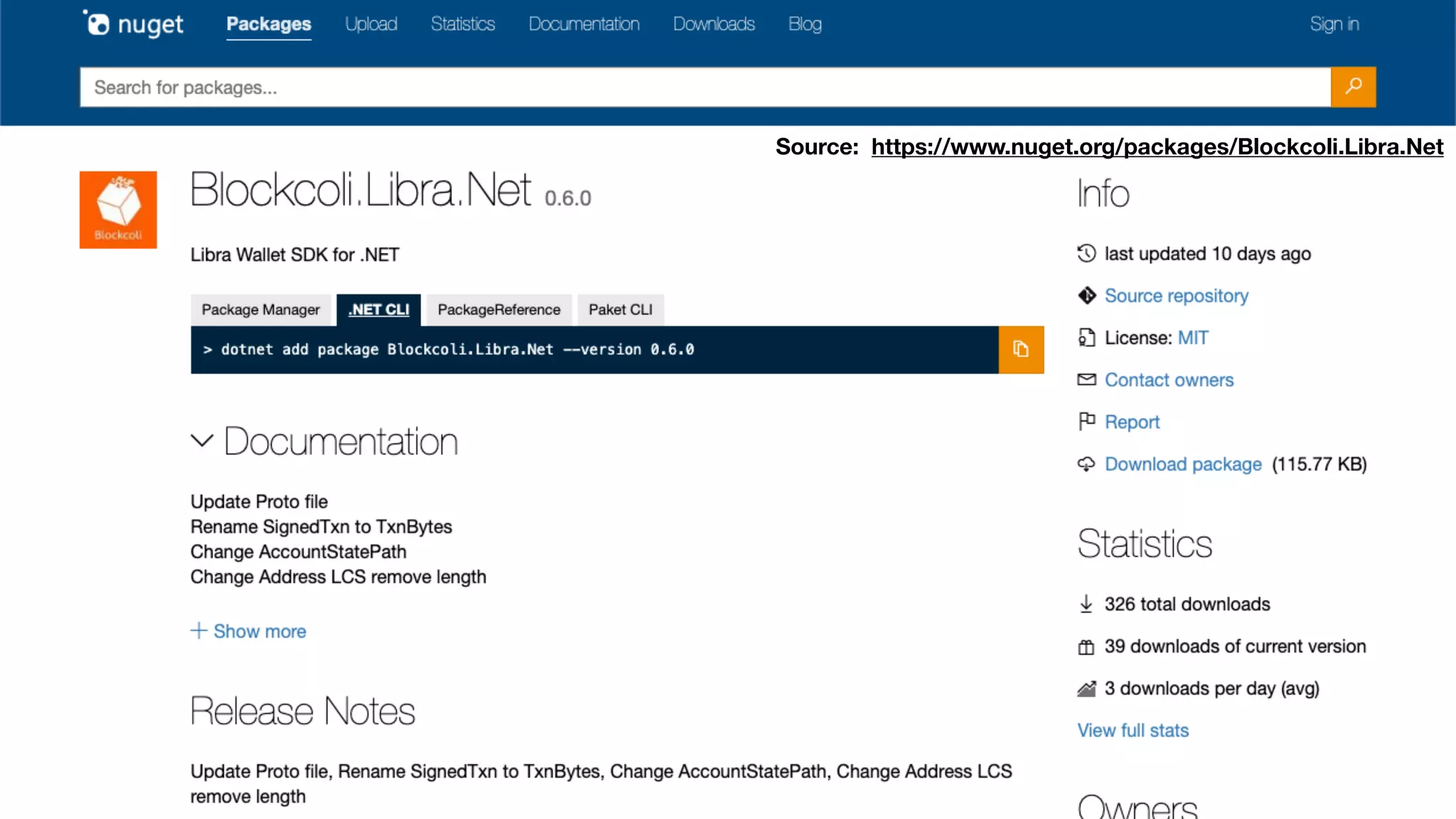Open the MIT license link
This screenshot has width=1456, height=819.
point(1193,338)
